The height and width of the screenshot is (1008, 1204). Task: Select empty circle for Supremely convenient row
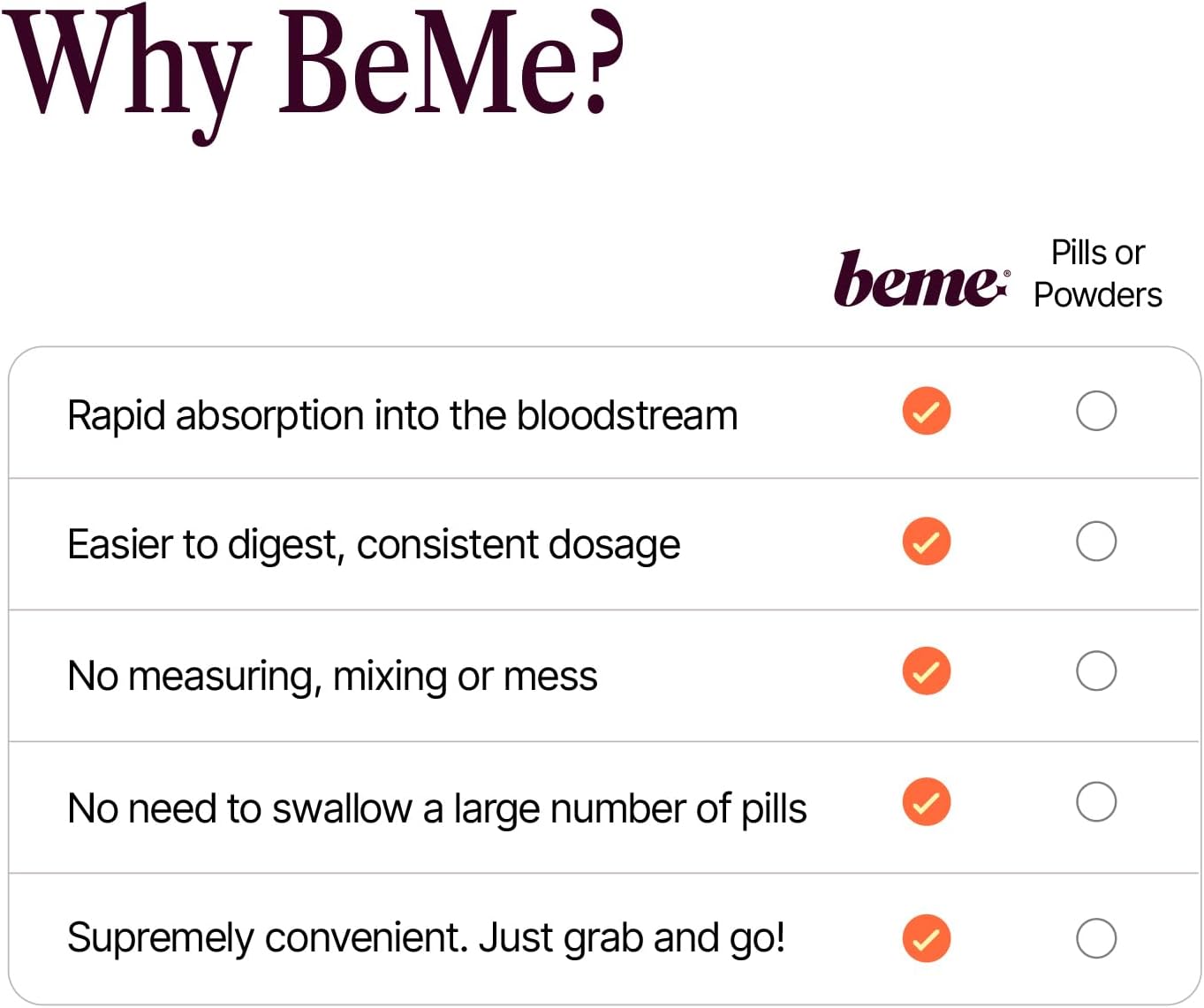[1095, 938]
